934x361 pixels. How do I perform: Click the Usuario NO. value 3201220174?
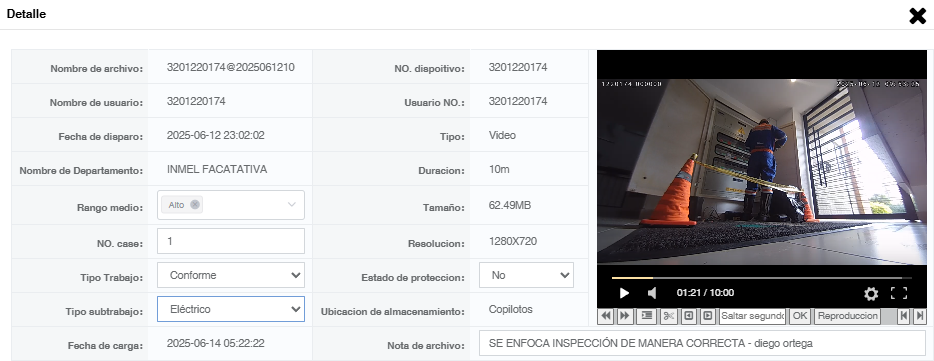point(518,101)
